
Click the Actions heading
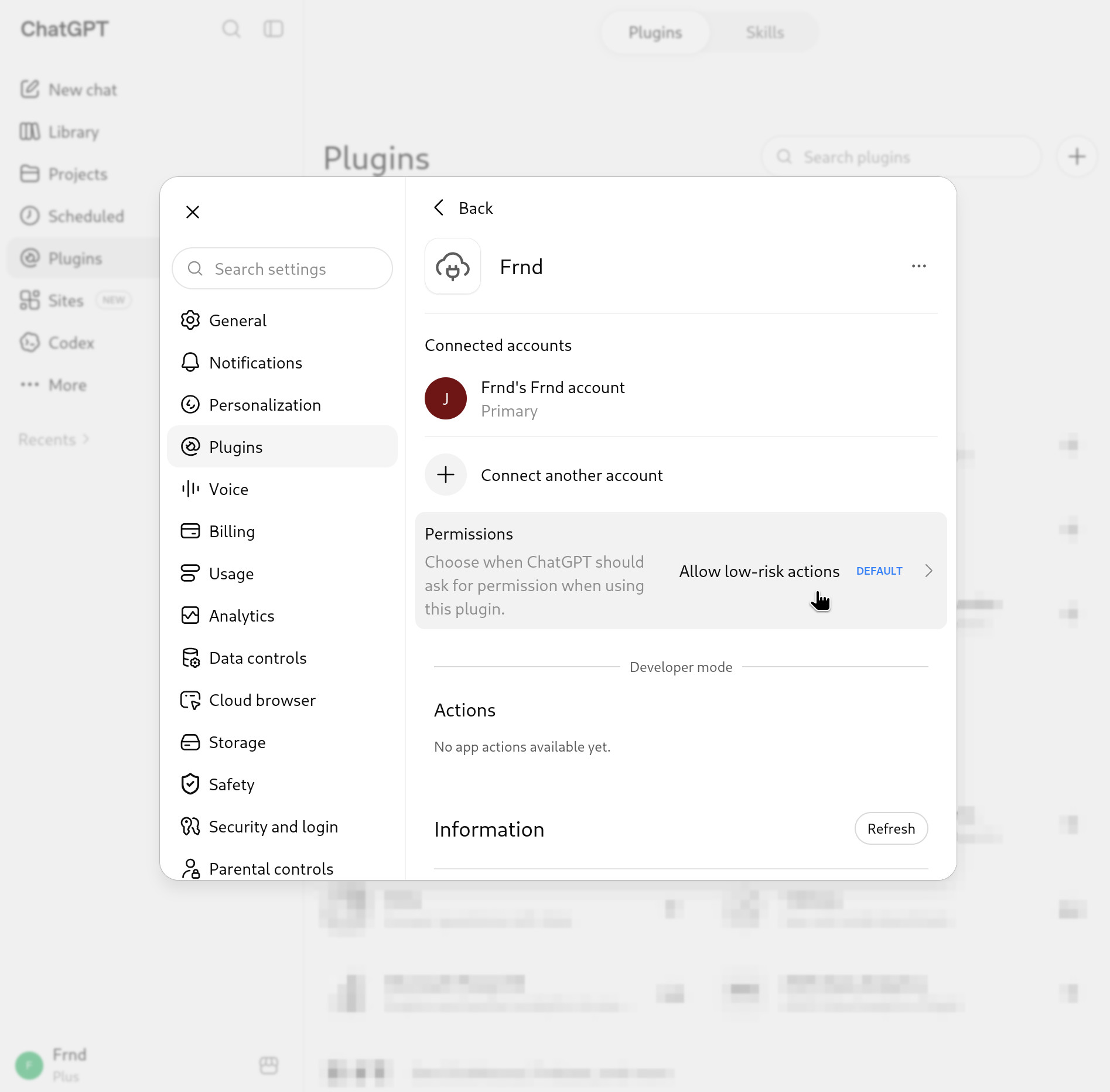(x=465, y=710)
